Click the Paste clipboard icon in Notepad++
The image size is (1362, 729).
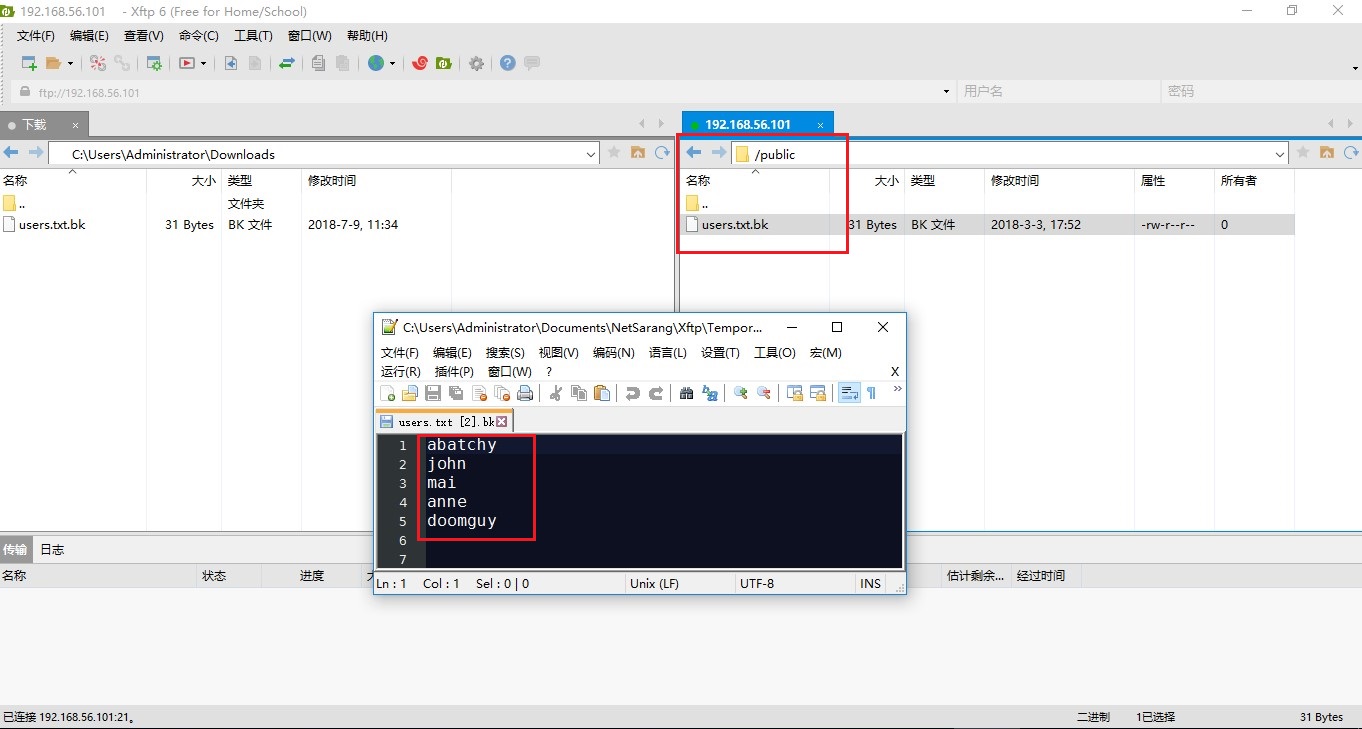(x=601, y=393)
